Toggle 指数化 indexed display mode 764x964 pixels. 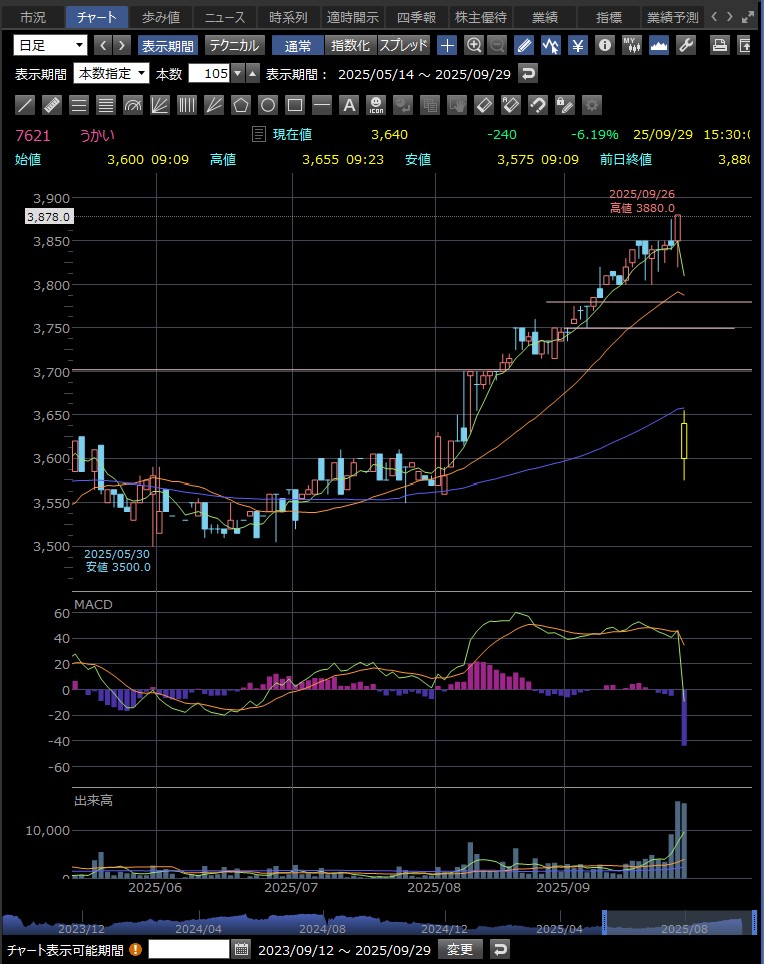(350, 45)
